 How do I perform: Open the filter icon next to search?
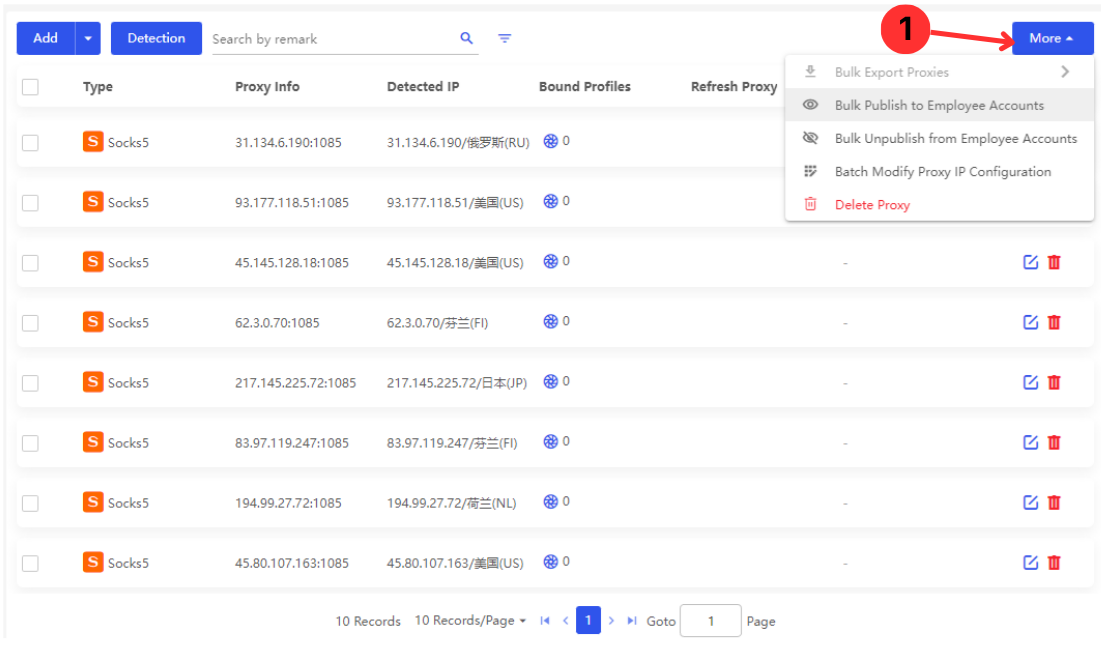(504, 38)
